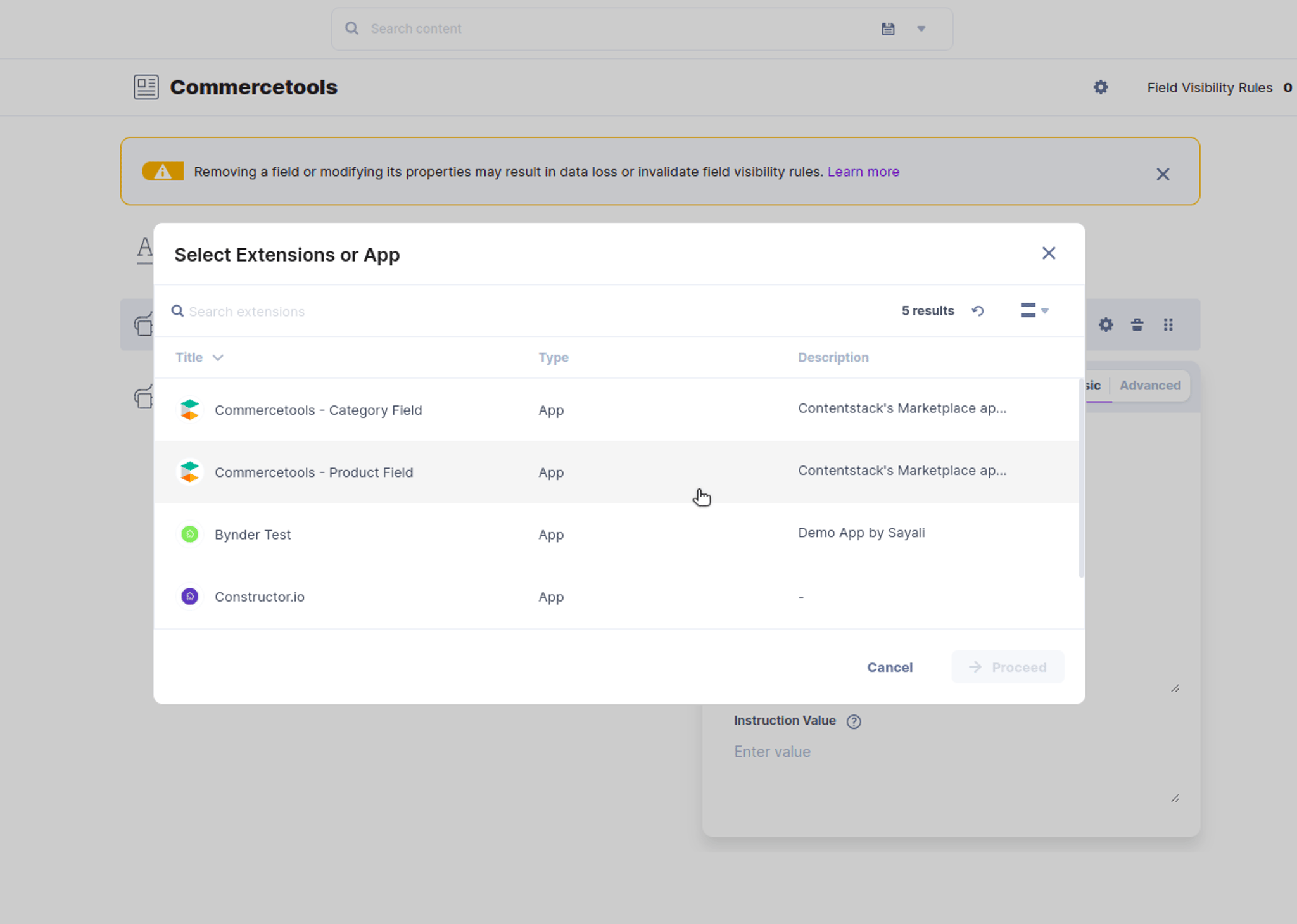Click the Commercetools Category Field logo icon
Screen dimensions: 1297x924
coord(190,410)
